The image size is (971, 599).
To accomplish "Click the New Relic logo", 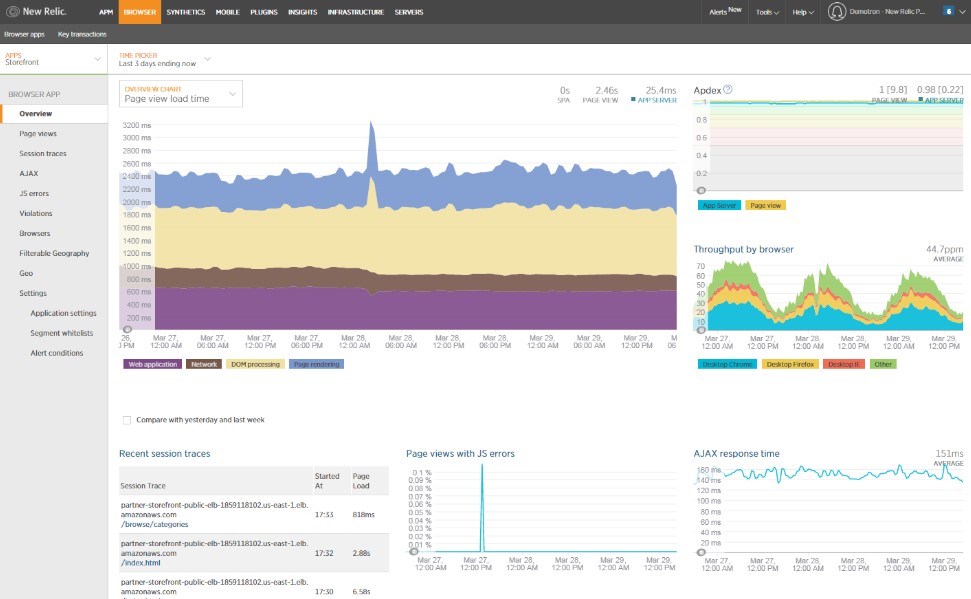I will [x=36, y=11].
